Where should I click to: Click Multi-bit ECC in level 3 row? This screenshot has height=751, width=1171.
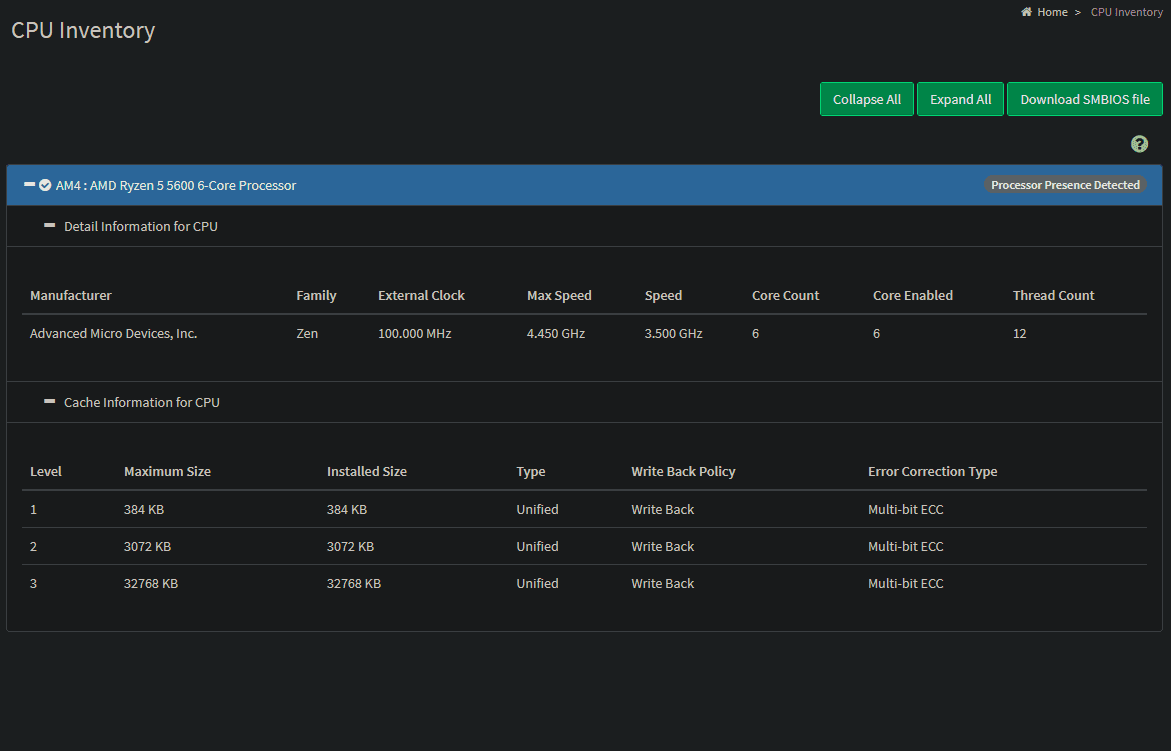coord(905,584)
